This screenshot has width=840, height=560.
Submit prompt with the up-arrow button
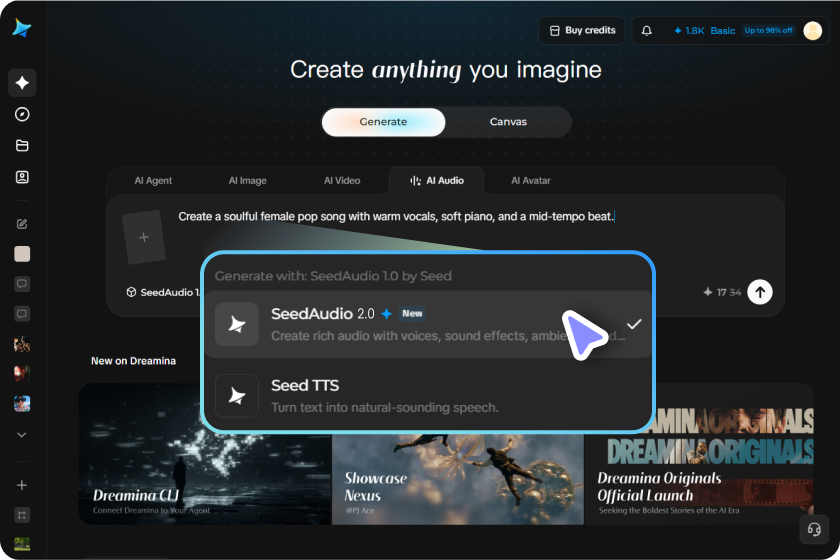click(x=760, y=292)
